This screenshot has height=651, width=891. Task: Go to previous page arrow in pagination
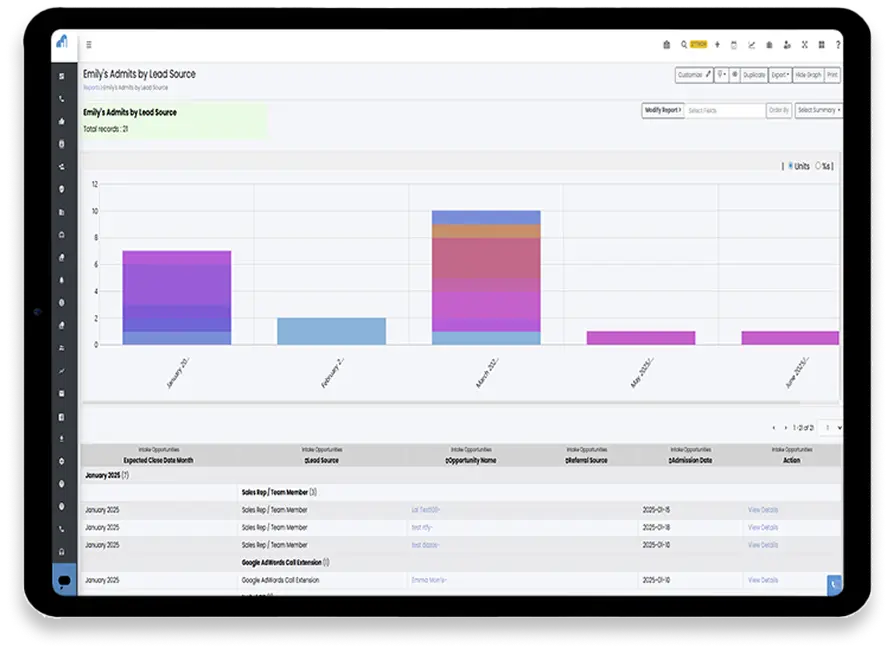[x=773, y=428]
